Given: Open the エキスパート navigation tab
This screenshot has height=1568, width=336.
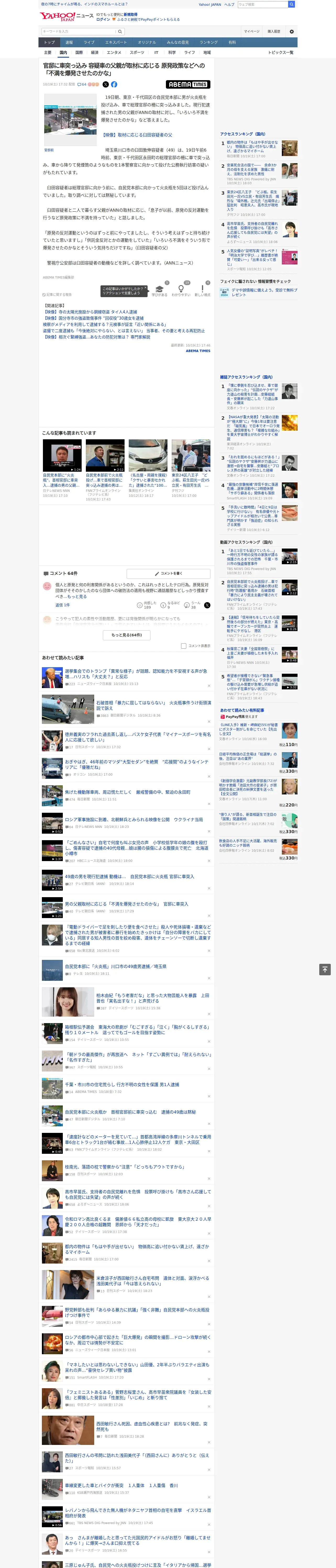Looking at the screenshot, I should coord(116,43).
